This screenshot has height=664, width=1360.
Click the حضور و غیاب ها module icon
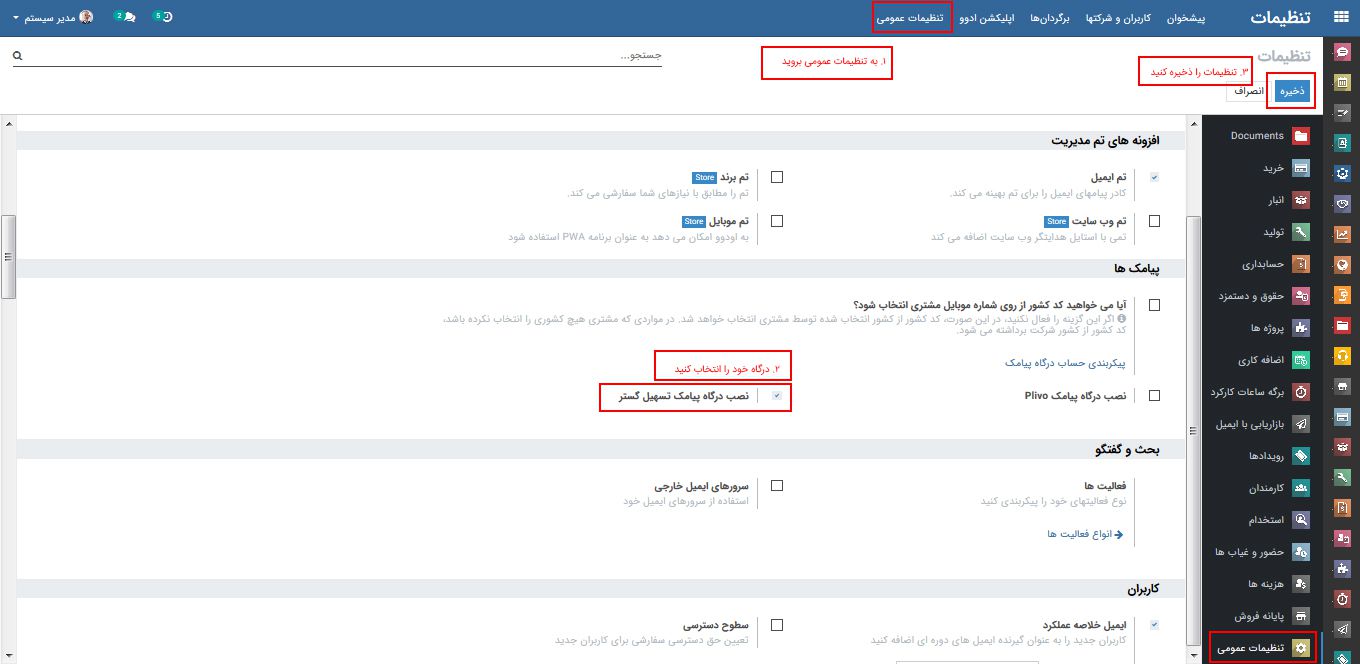point(1300,552)
